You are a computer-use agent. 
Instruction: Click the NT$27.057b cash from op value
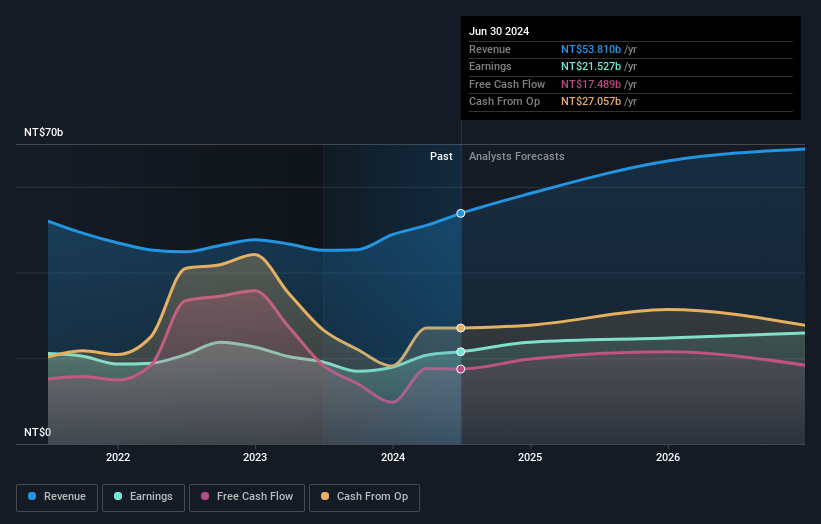click(x=591, y=102)
